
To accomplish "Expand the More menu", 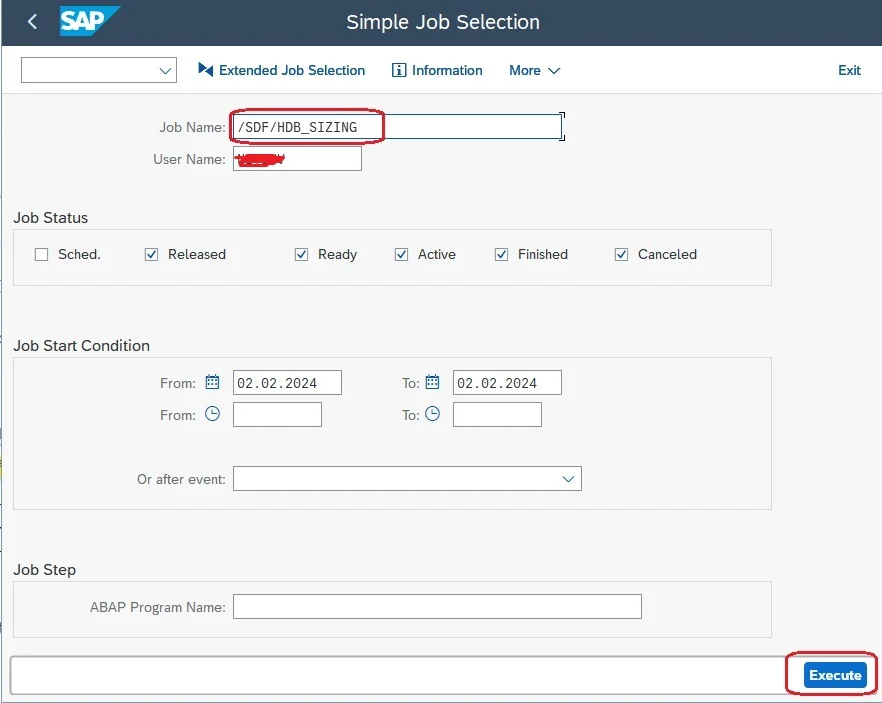I will click(534, 70).
